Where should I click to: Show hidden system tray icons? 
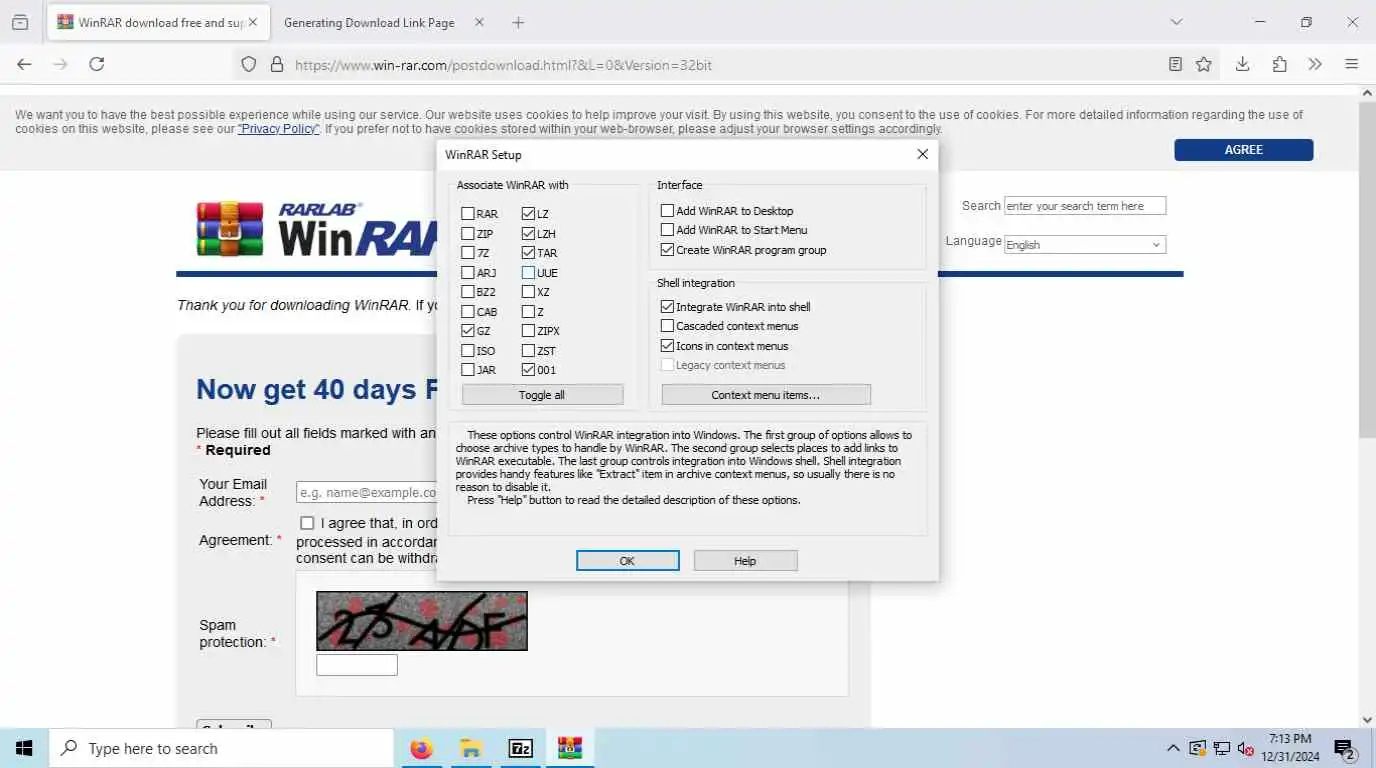(x=1173, y=748)
